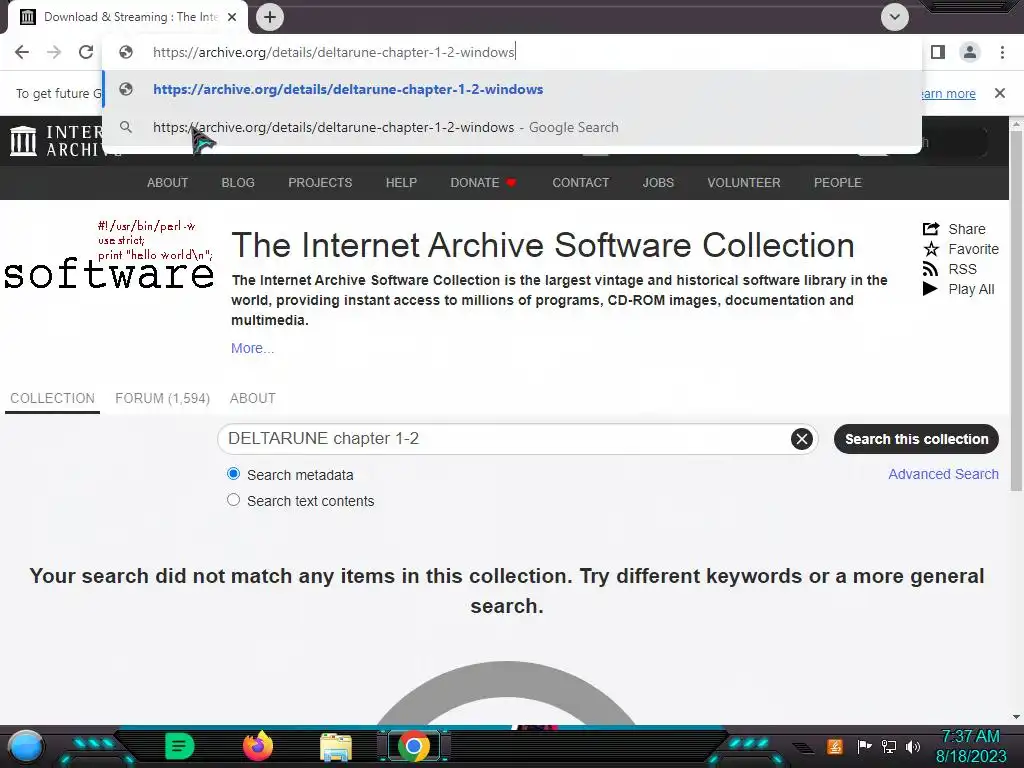The width and height of the screenshot is (1024, 768).
Task: Switch to the collection ABOUT tab
Action: [x=253, y=398]
